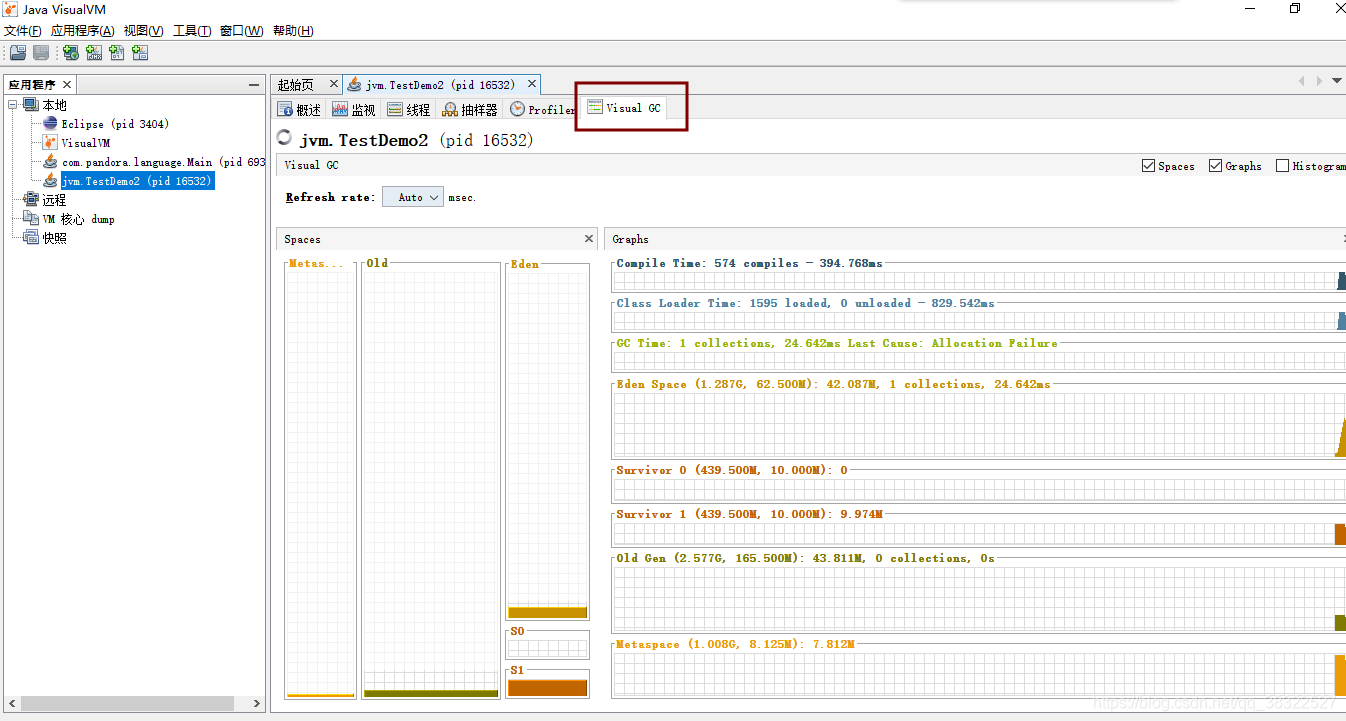Open the 帮助(H) menu
Image resolution: width=1346 pixels, height=721 pixels.
tap(293, 31)
